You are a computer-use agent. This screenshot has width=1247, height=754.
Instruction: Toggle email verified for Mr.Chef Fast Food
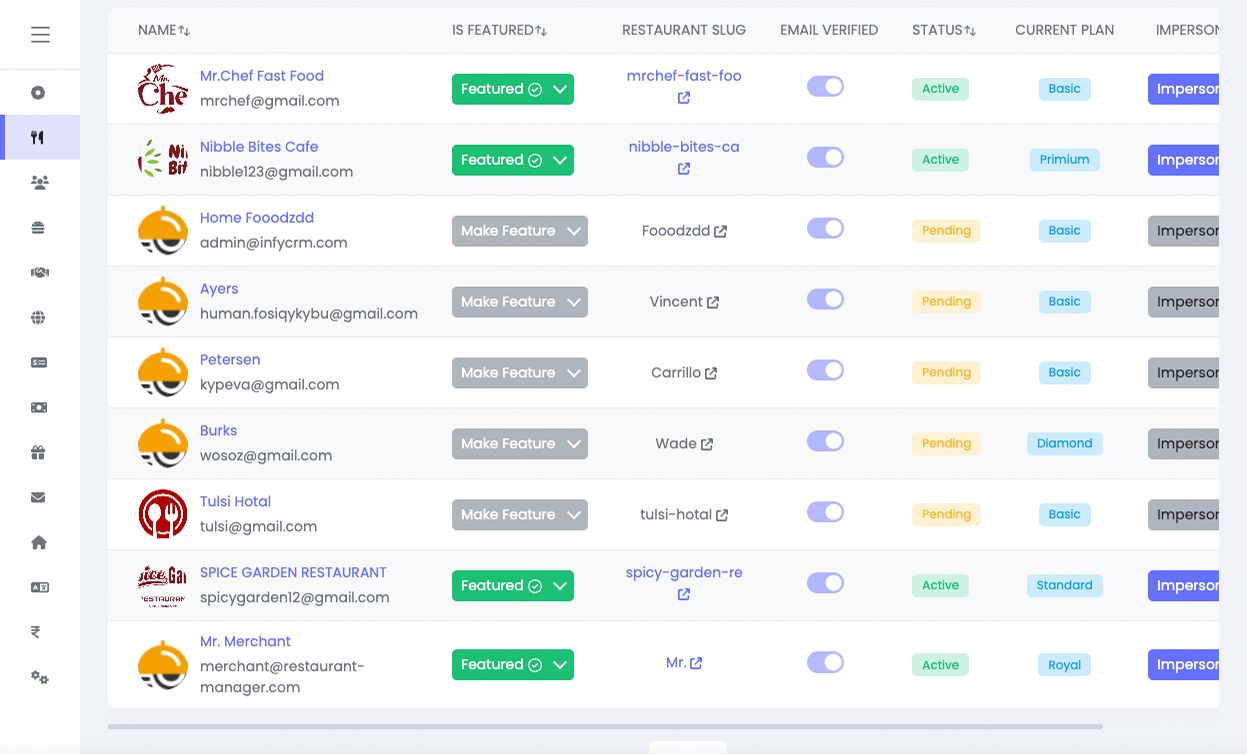tap(825, 87)
